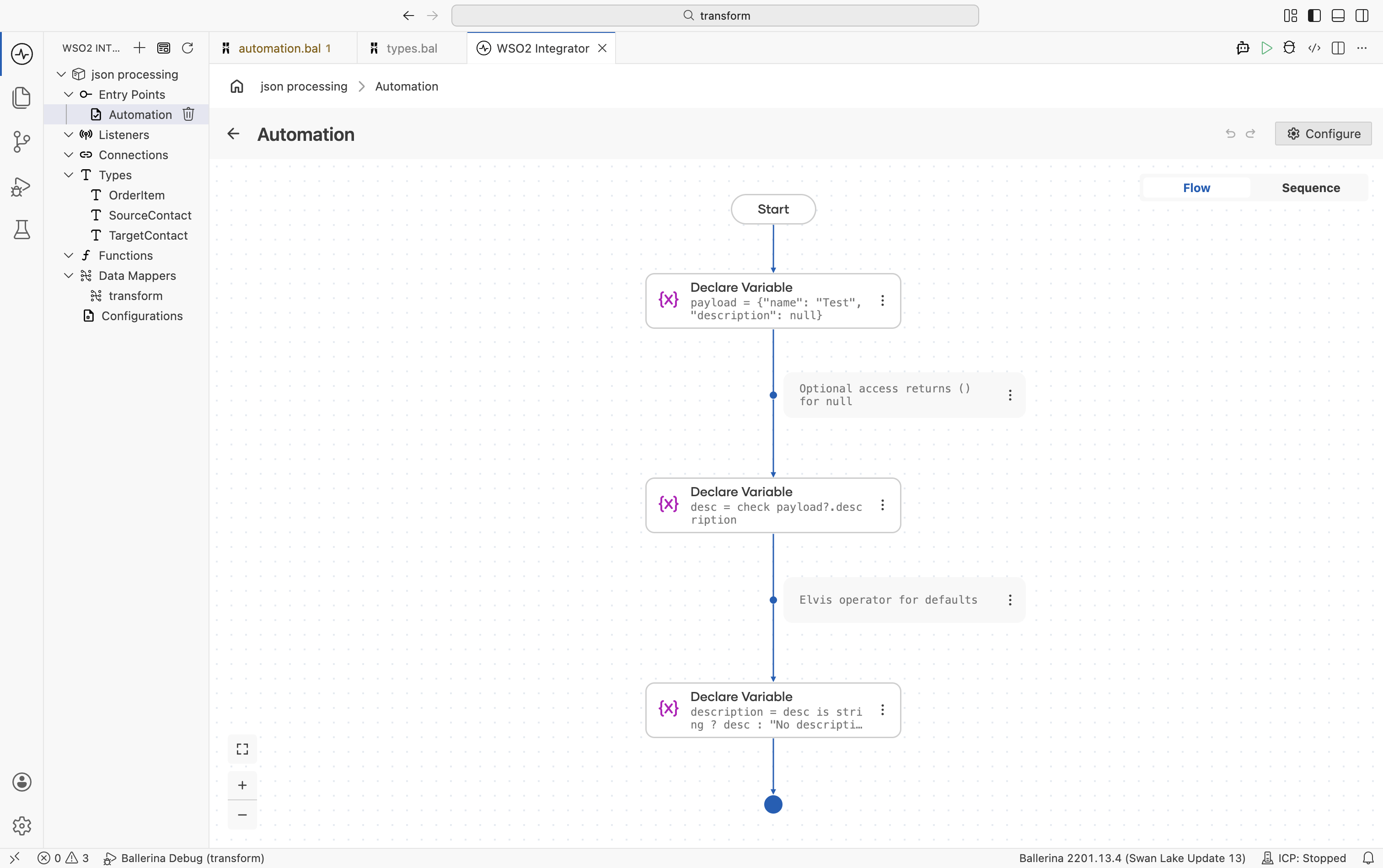Open the Source Control icon
This screenshot has height=868, width=1383.
pos(22,142)
